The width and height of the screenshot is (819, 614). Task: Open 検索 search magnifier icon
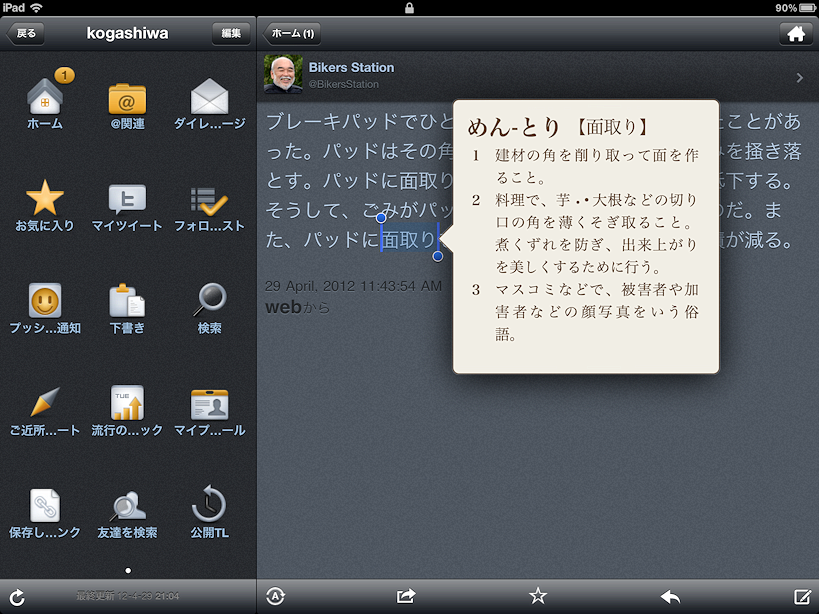(x=209, y=302)
